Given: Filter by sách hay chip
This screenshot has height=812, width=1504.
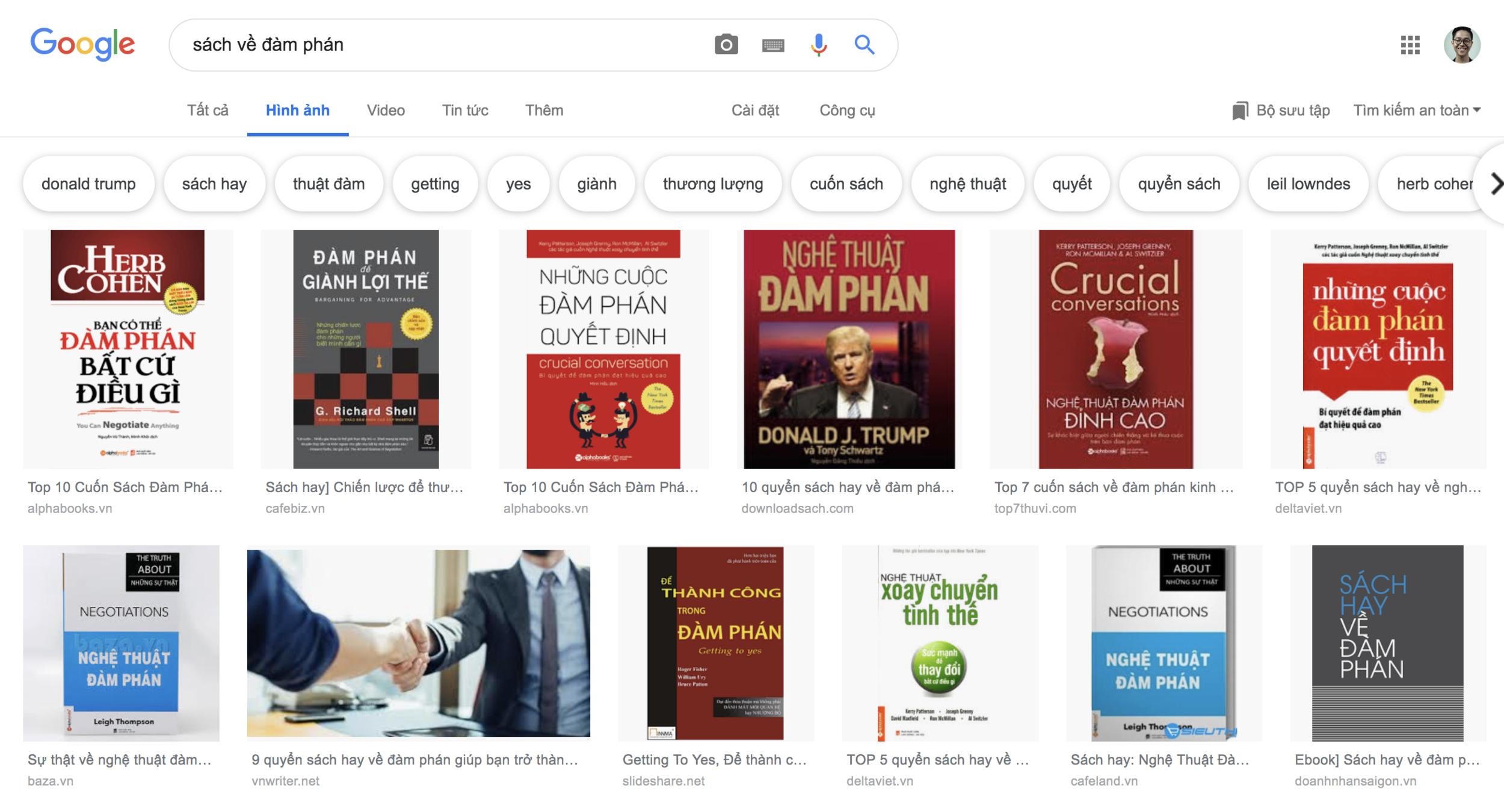Looking at the screenshot, I should [x=214, y=184].
